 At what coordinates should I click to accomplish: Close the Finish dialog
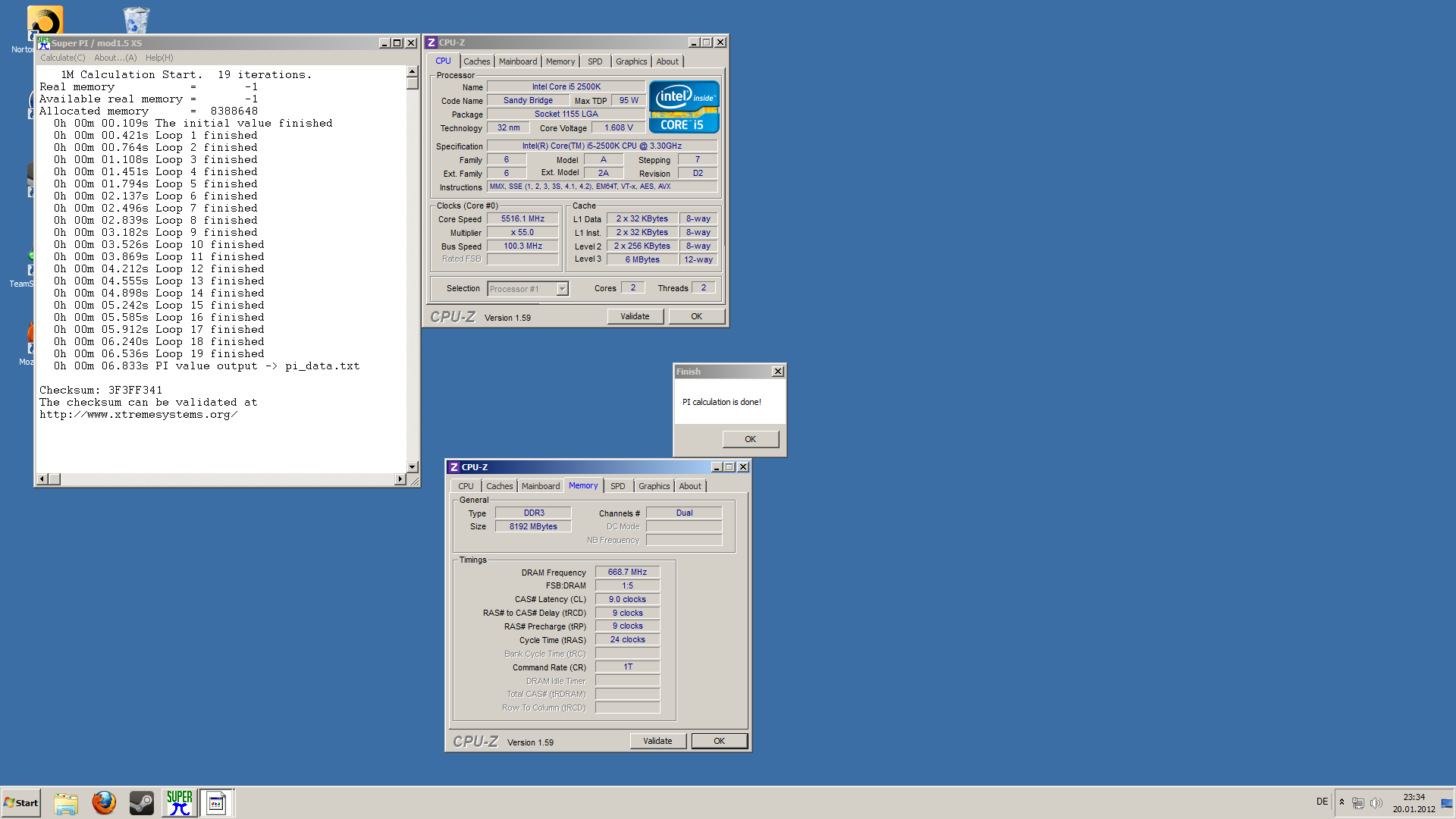click(x=777, y=372)
